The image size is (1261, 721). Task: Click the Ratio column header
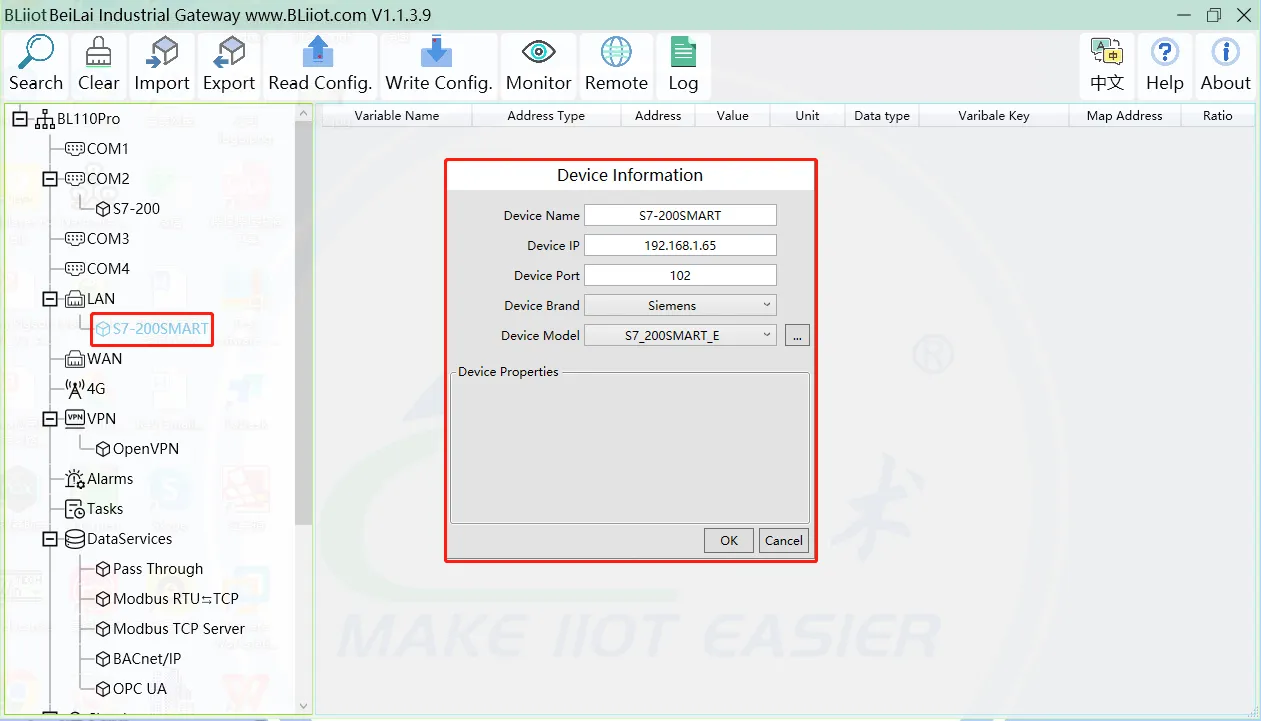click(1218, 116)
